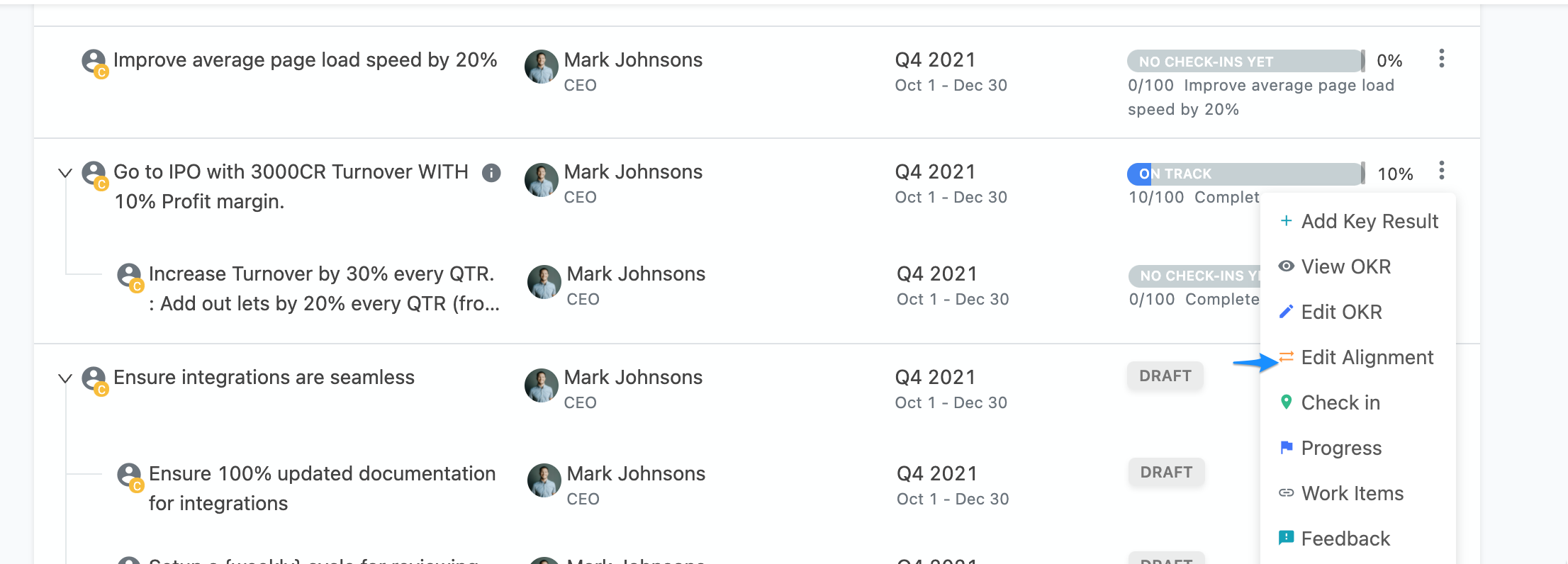The height and width of the screenshot is (564, 1568).
Task: Click Mark Johnsons avatar on the Ensure integrations row
Action: 542,385
